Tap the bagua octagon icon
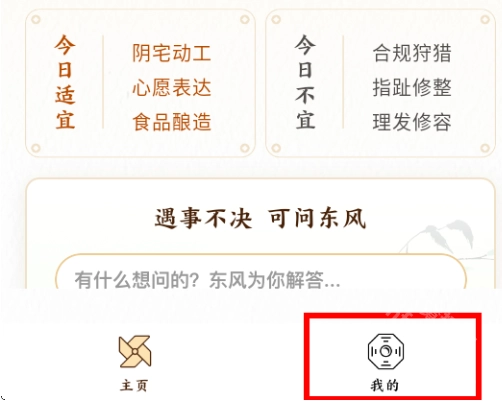This screenshot has width=502, height=402. [386, 351]
